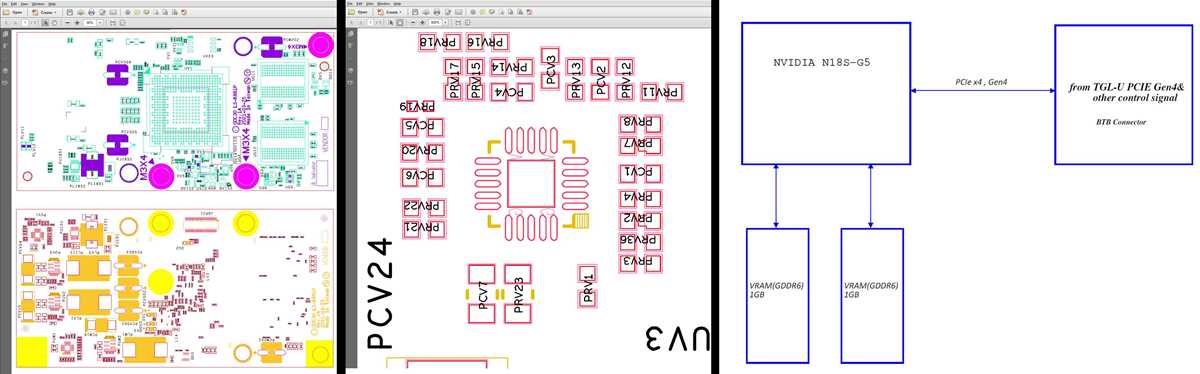Click fit-width icon in left PDF window
This screenshot has width=1200, height=374.
(x=112, y=22)
